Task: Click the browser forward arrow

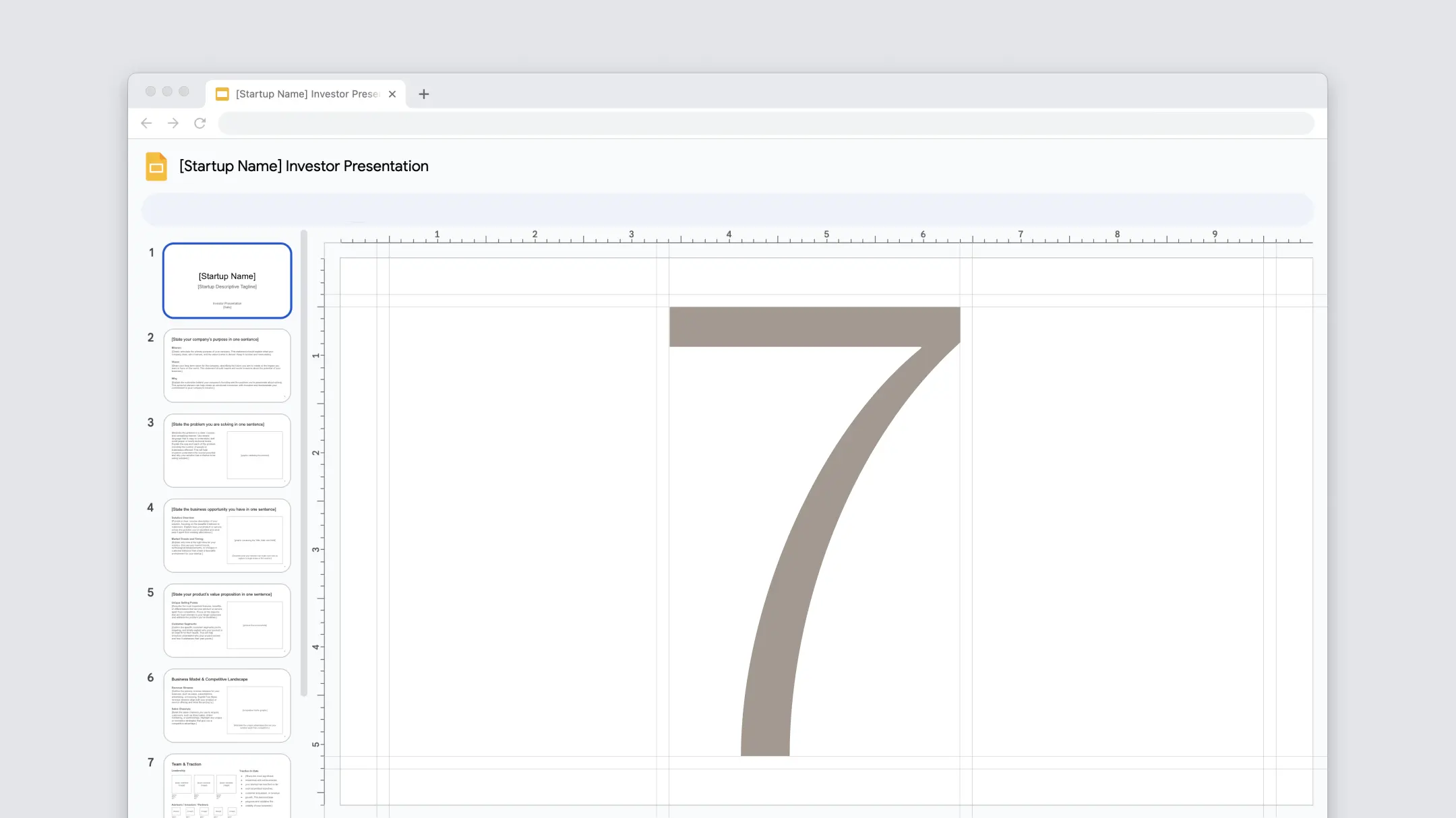Action: click(x=173, y=123)
